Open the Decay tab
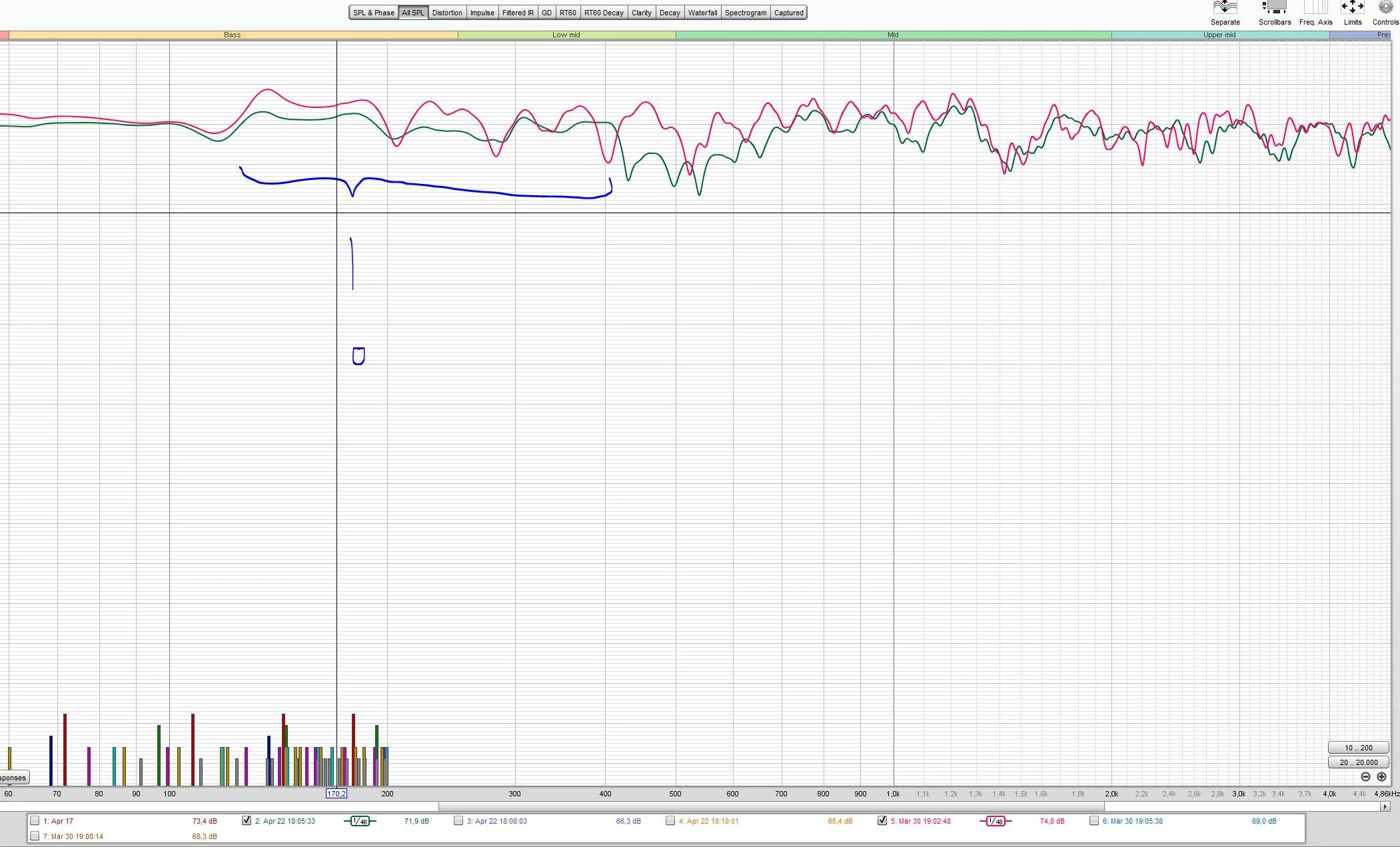 [670, 13]
